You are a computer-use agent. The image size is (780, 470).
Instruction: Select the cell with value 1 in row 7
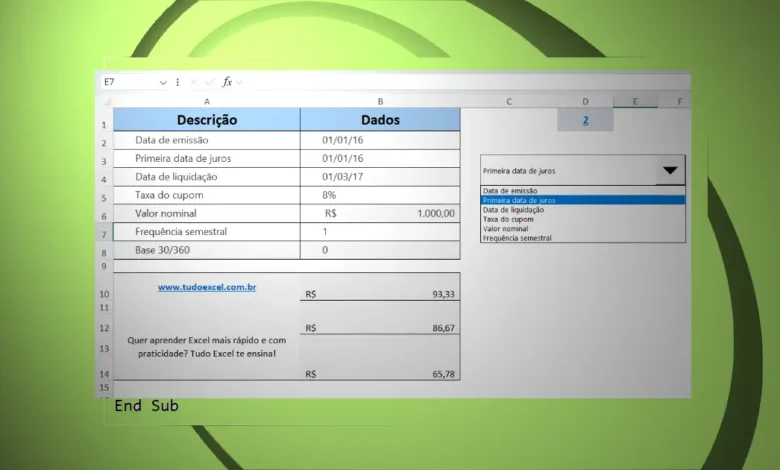point(380,232)
